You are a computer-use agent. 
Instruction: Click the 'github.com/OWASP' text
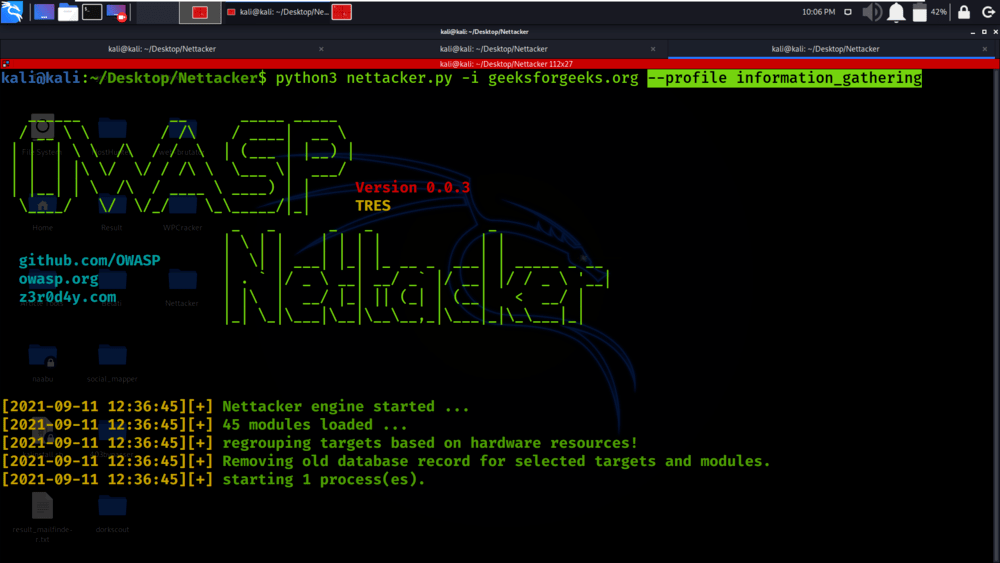click(89, 260)
